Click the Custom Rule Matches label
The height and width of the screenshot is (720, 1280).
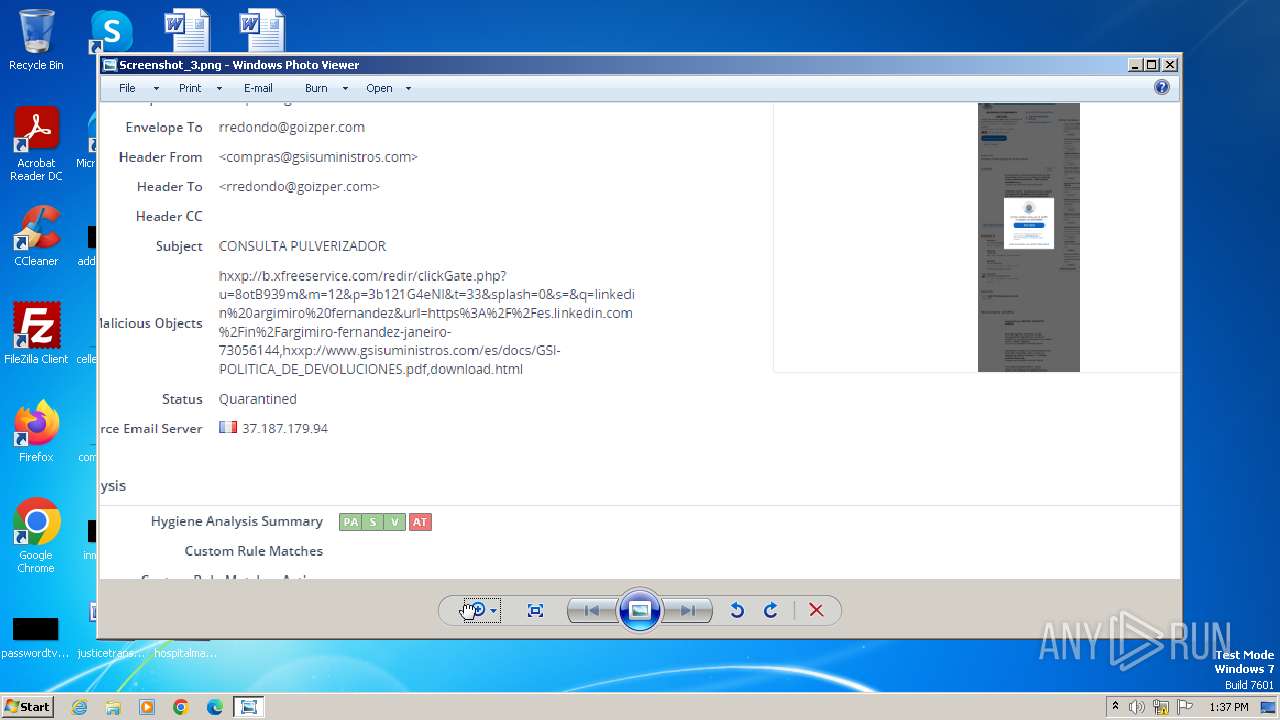pyautogui.click(x=254, y=551)
